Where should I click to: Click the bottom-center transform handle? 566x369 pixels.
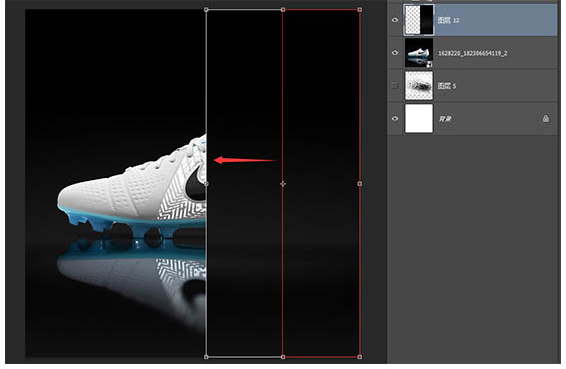point(283,357)
